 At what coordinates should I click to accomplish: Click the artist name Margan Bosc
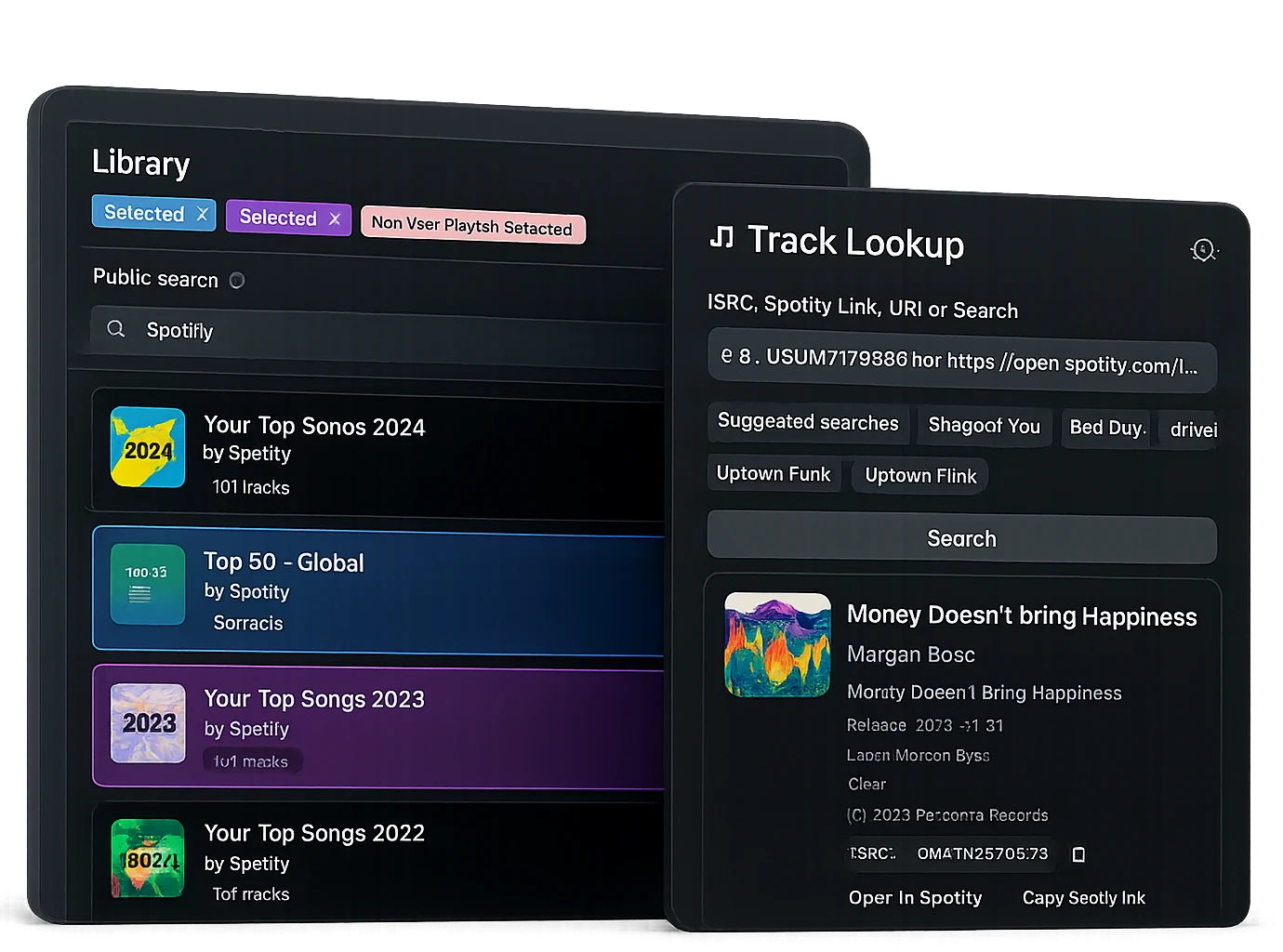tap(911, 655)
